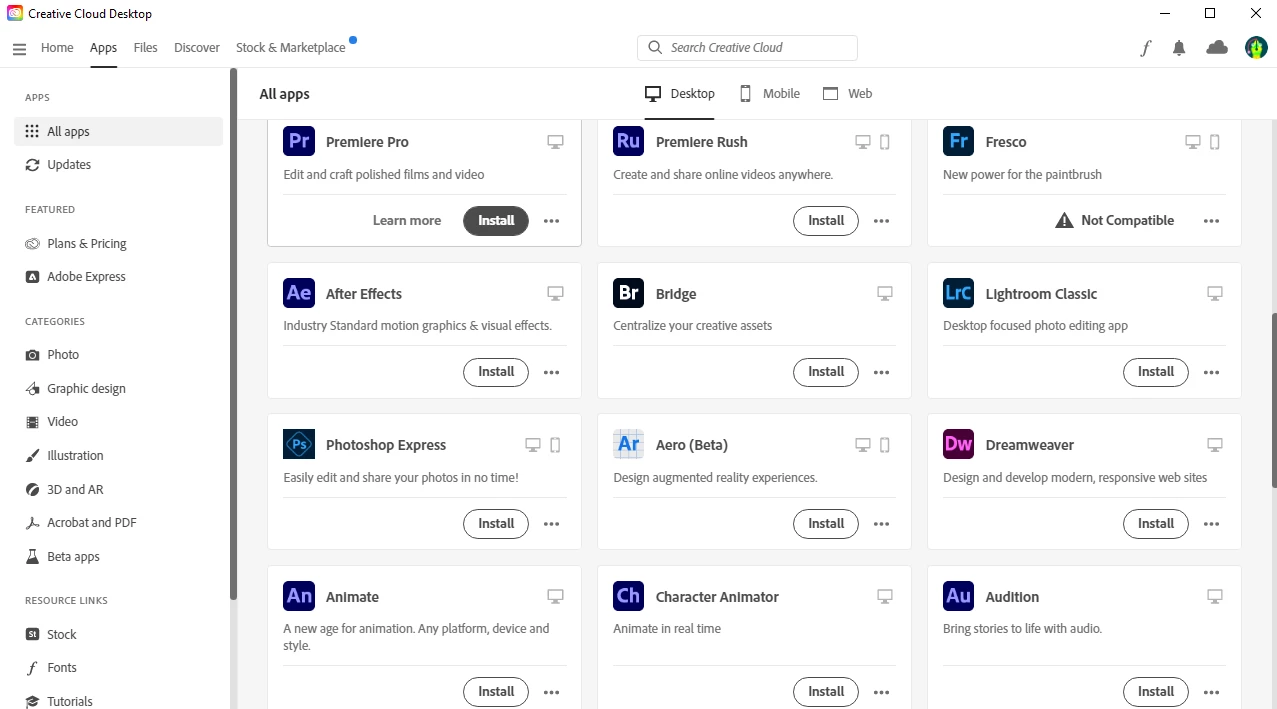The image size is (1277, 709).
Task: Open more options for Bridge
Action: coord(882,372)
